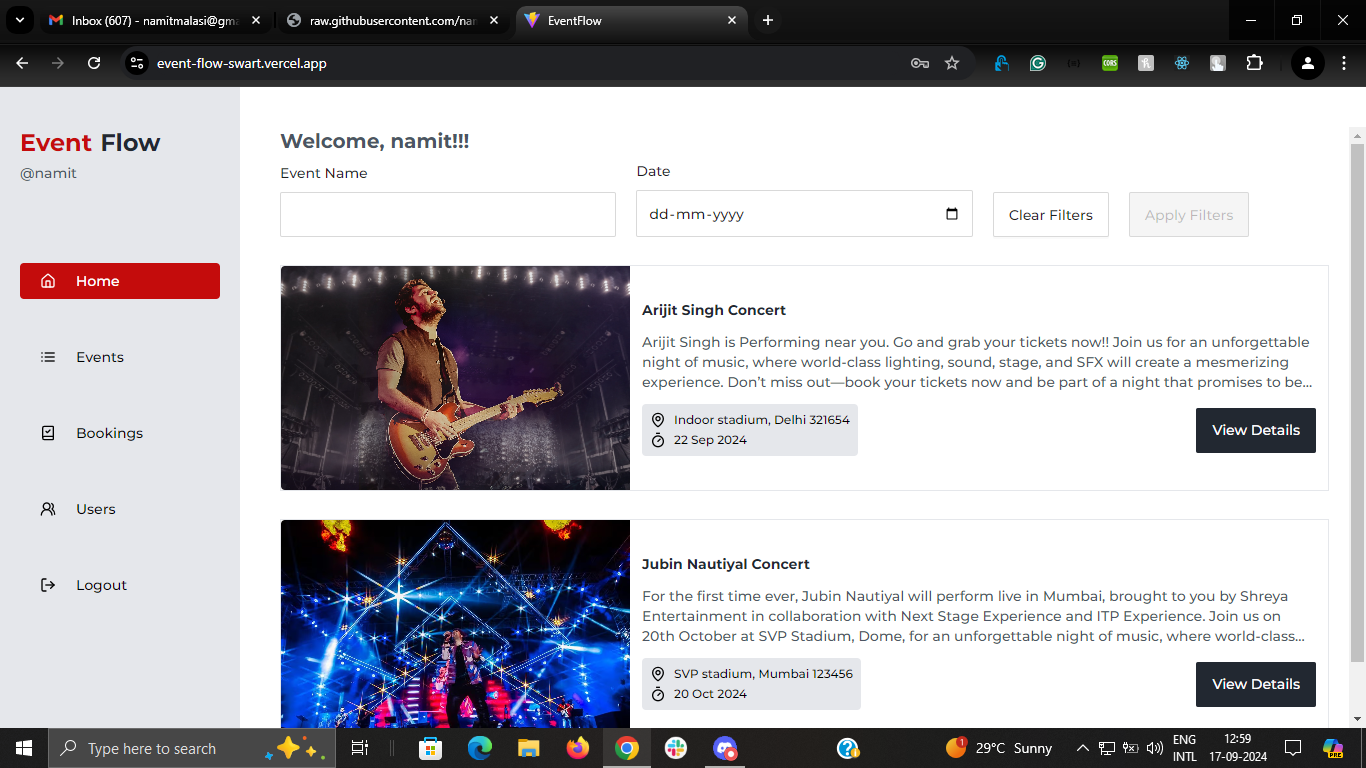
Task: Open the Extensions puzzle menu
Action: [x=1254, y=63]
